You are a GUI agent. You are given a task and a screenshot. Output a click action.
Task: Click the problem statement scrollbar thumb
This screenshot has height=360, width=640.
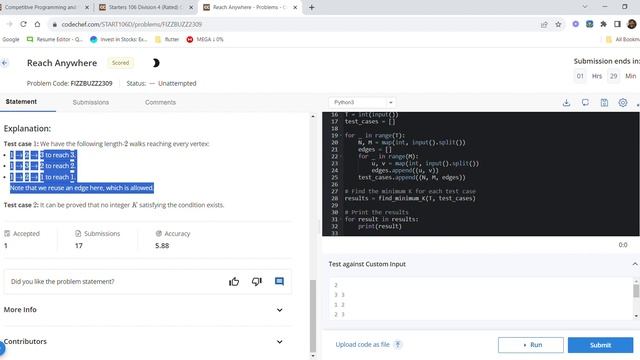pyautogui.click(x=313, y=316)
